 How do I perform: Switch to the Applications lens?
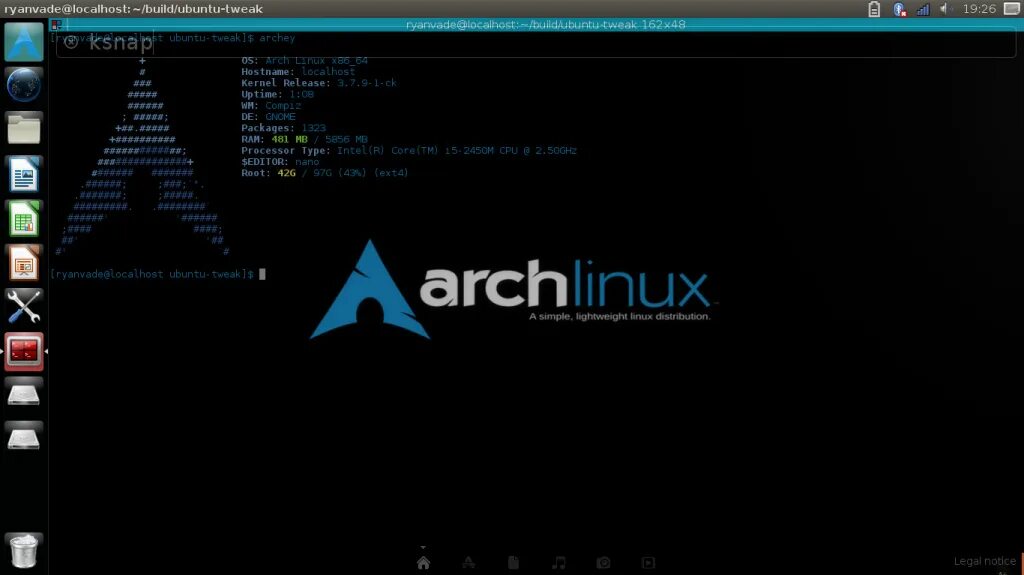(x=468, y=563)
